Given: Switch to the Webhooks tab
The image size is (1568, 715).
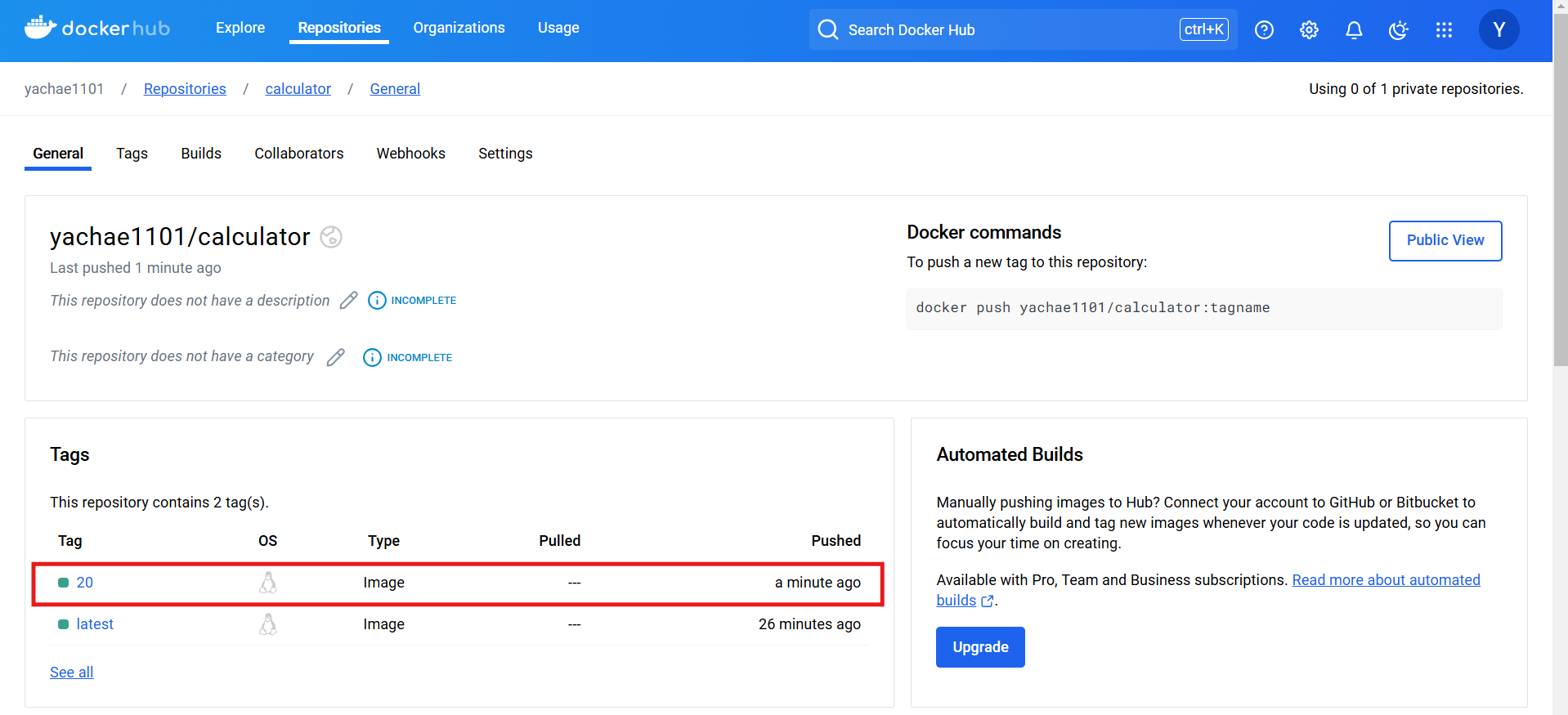Looking at the screenshot, I should [410, 154].
